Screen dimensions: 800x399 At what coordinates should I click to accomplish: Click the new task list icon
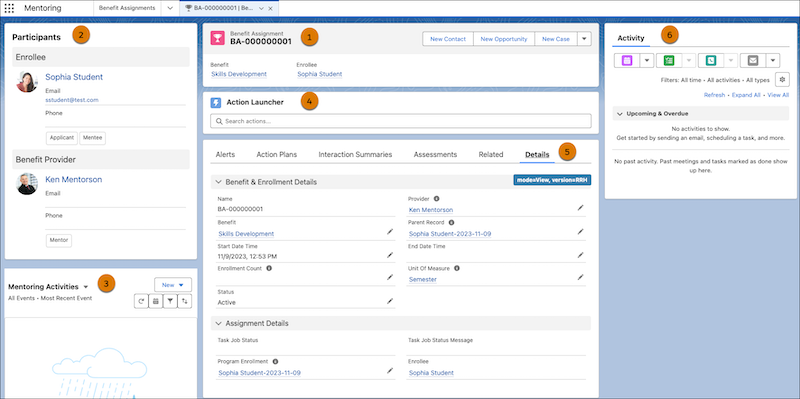[x=669, y=60]
